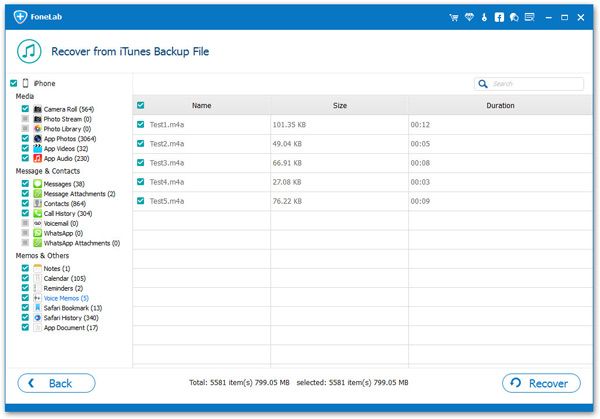Viewport: 600px width, 419px height.
Task: Click the Messages green bubble icon
Action: click(38, 184)
